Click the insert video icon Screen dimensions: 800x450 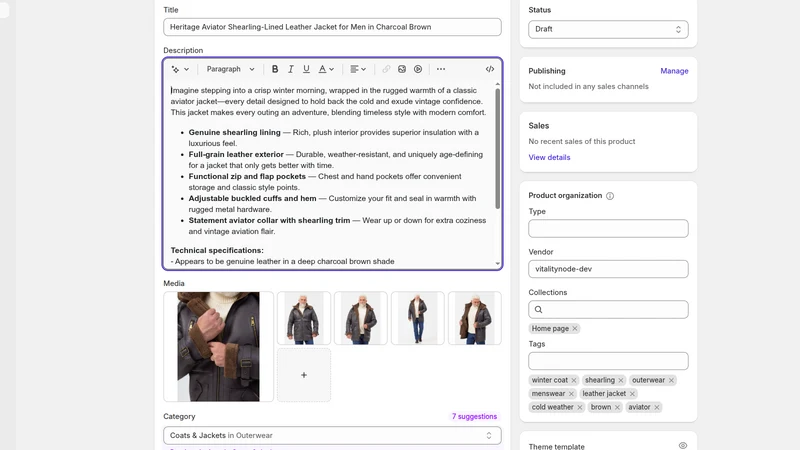point(418,69)
